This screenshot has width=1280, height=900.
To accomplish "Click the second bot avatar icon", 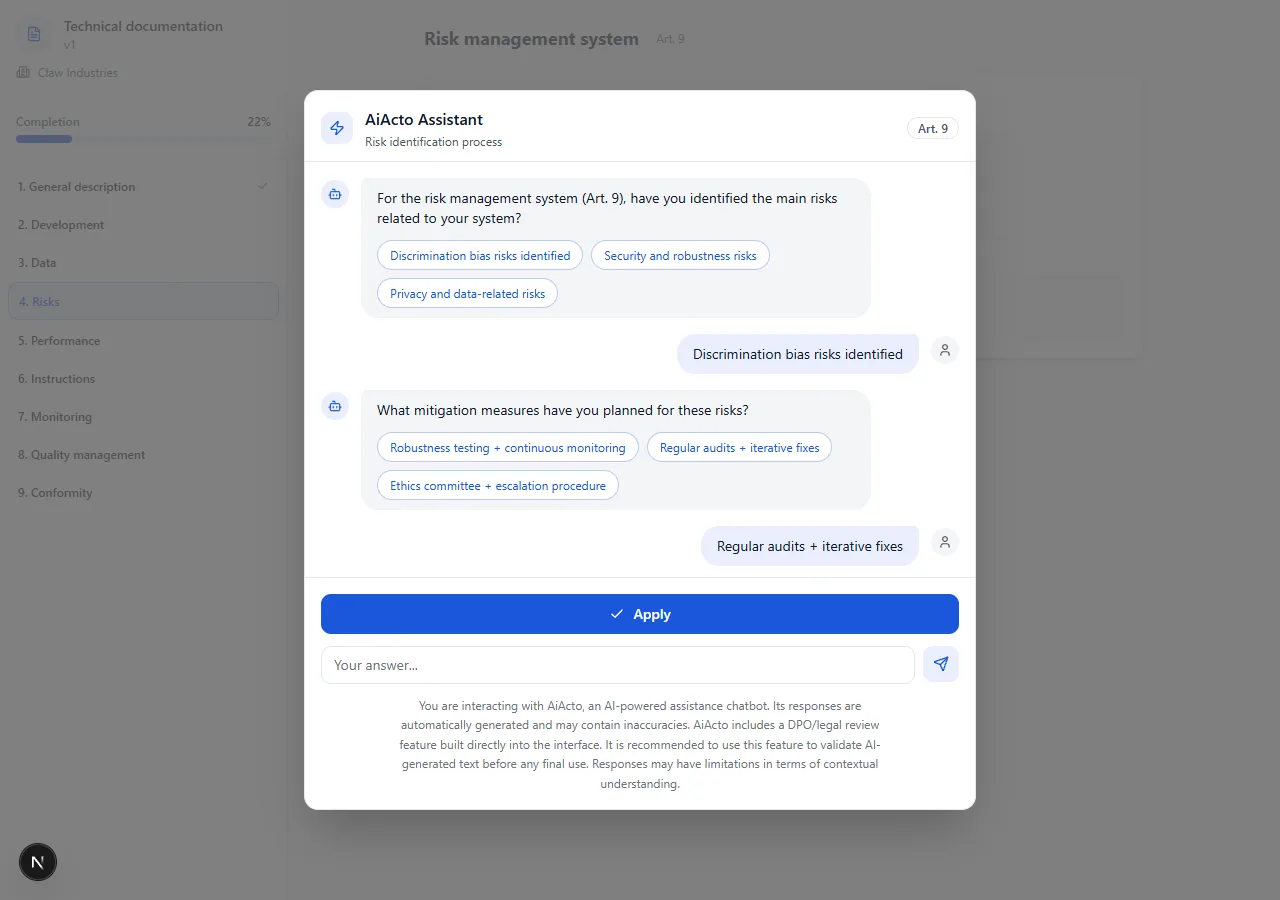I will click(335, 406).
